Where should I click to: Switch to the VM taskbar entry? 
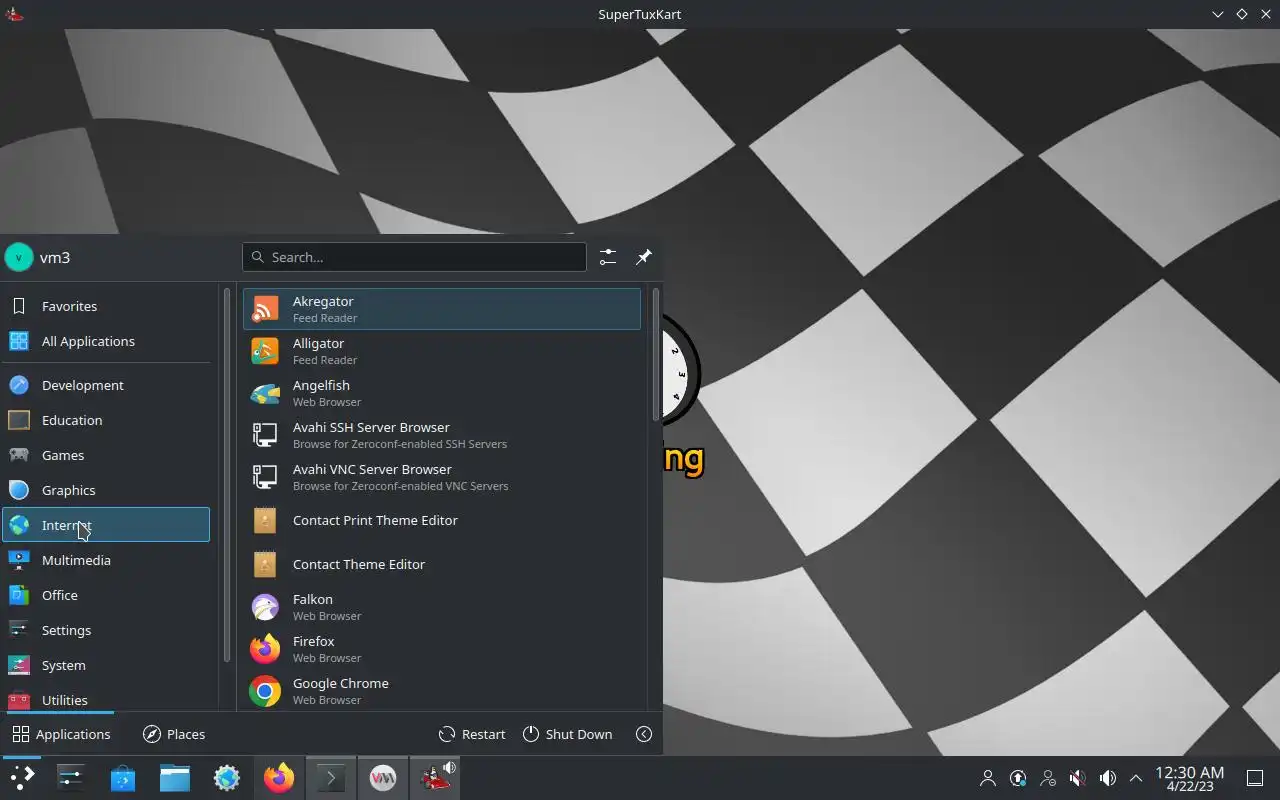[x=383, y=778]
